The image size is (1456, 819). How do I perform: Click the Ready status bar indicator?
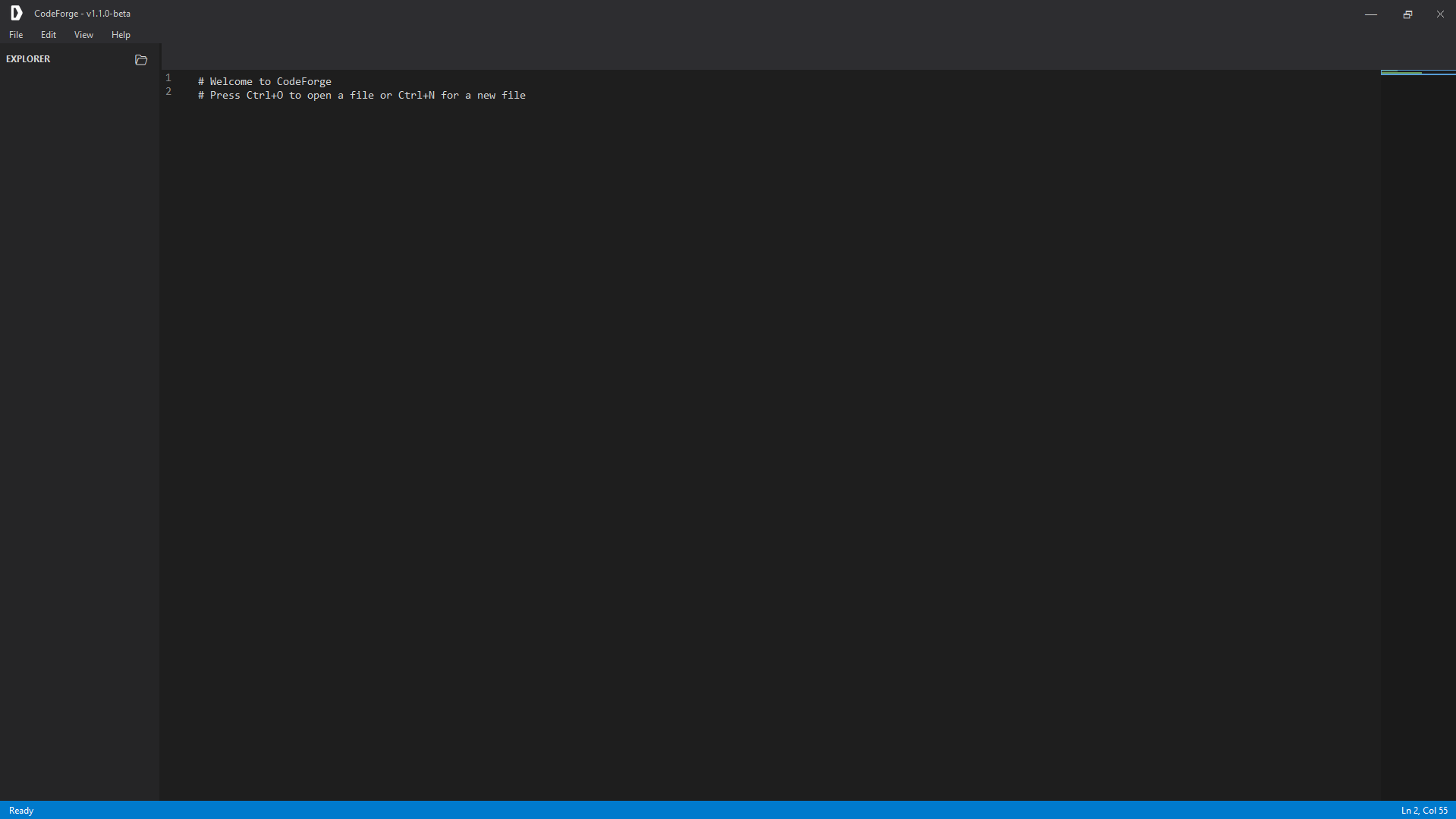[x=20, y=810]
